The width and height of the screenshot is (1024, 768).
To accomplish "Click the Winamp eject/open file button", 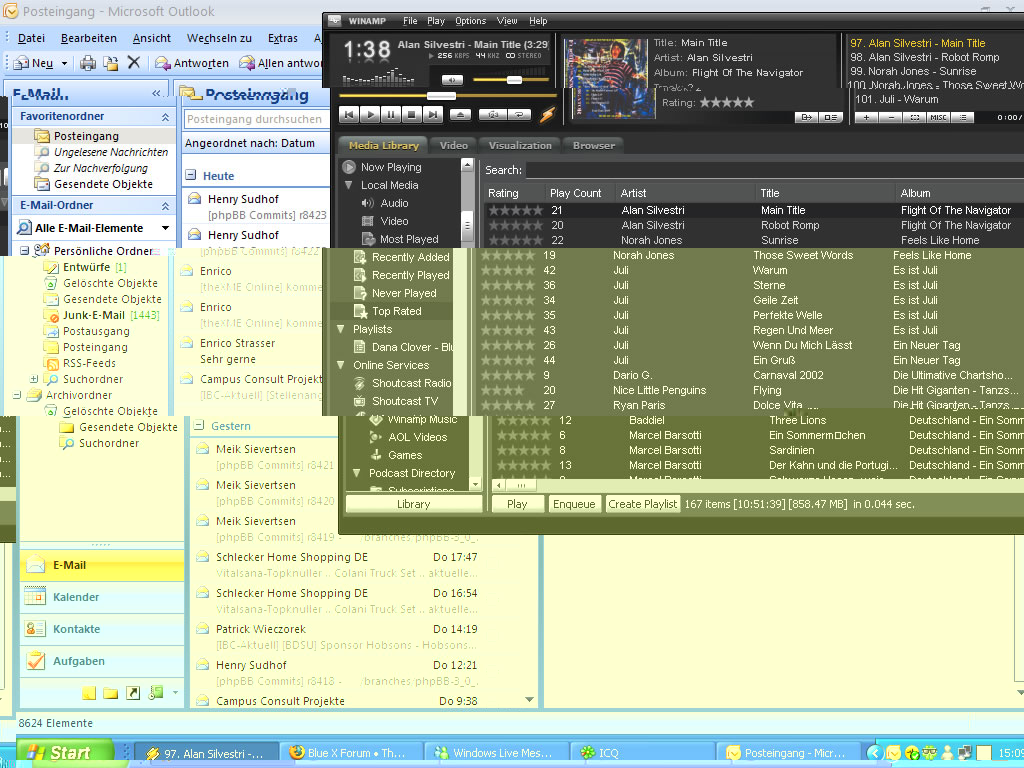I will tap(461, 115).
